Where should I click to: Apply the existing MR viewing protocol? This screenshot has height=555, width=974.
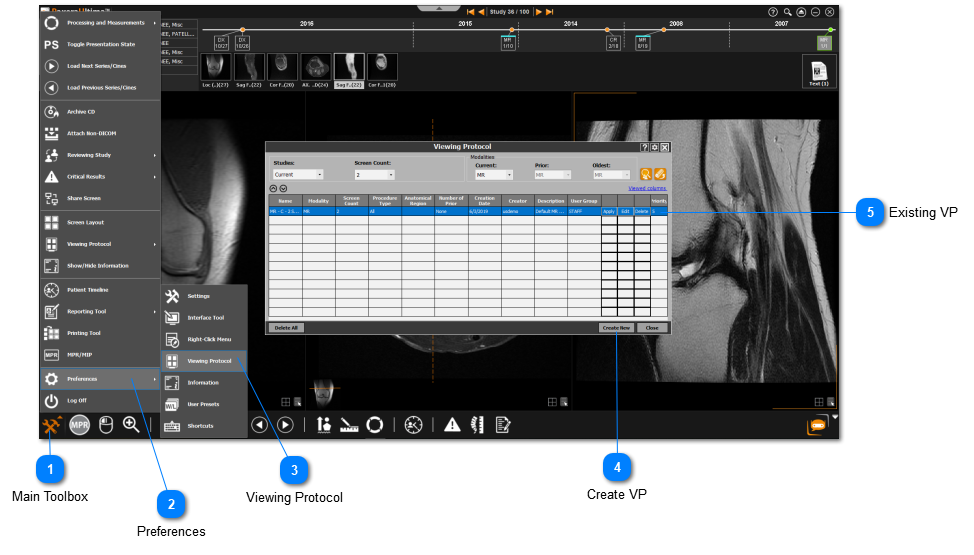tap(608, 211)
